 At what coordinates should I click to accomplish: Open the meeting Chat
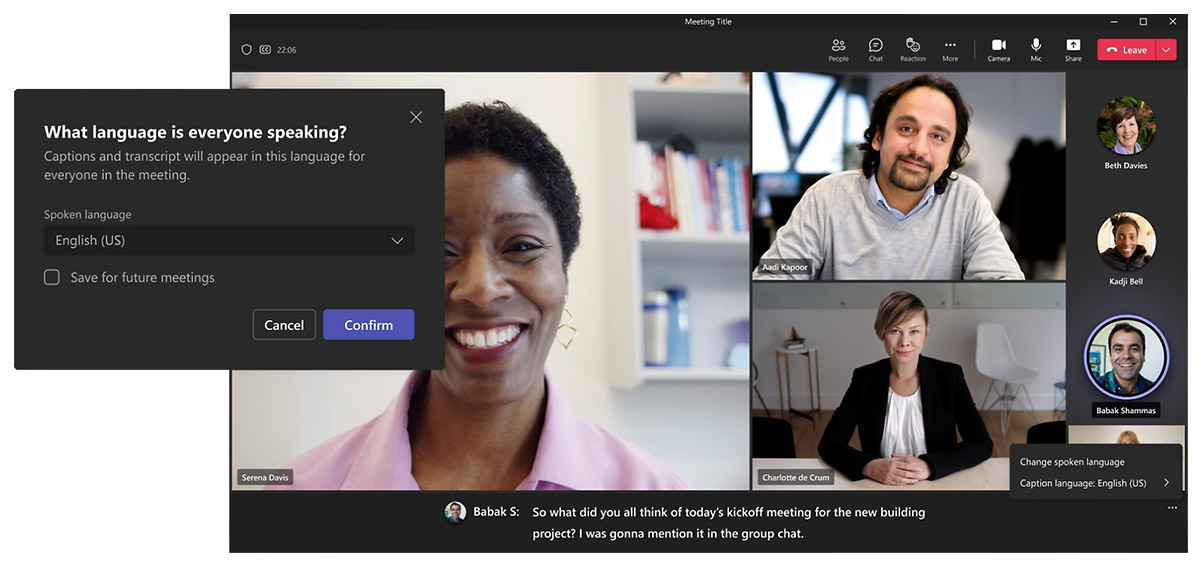(875, 49)
